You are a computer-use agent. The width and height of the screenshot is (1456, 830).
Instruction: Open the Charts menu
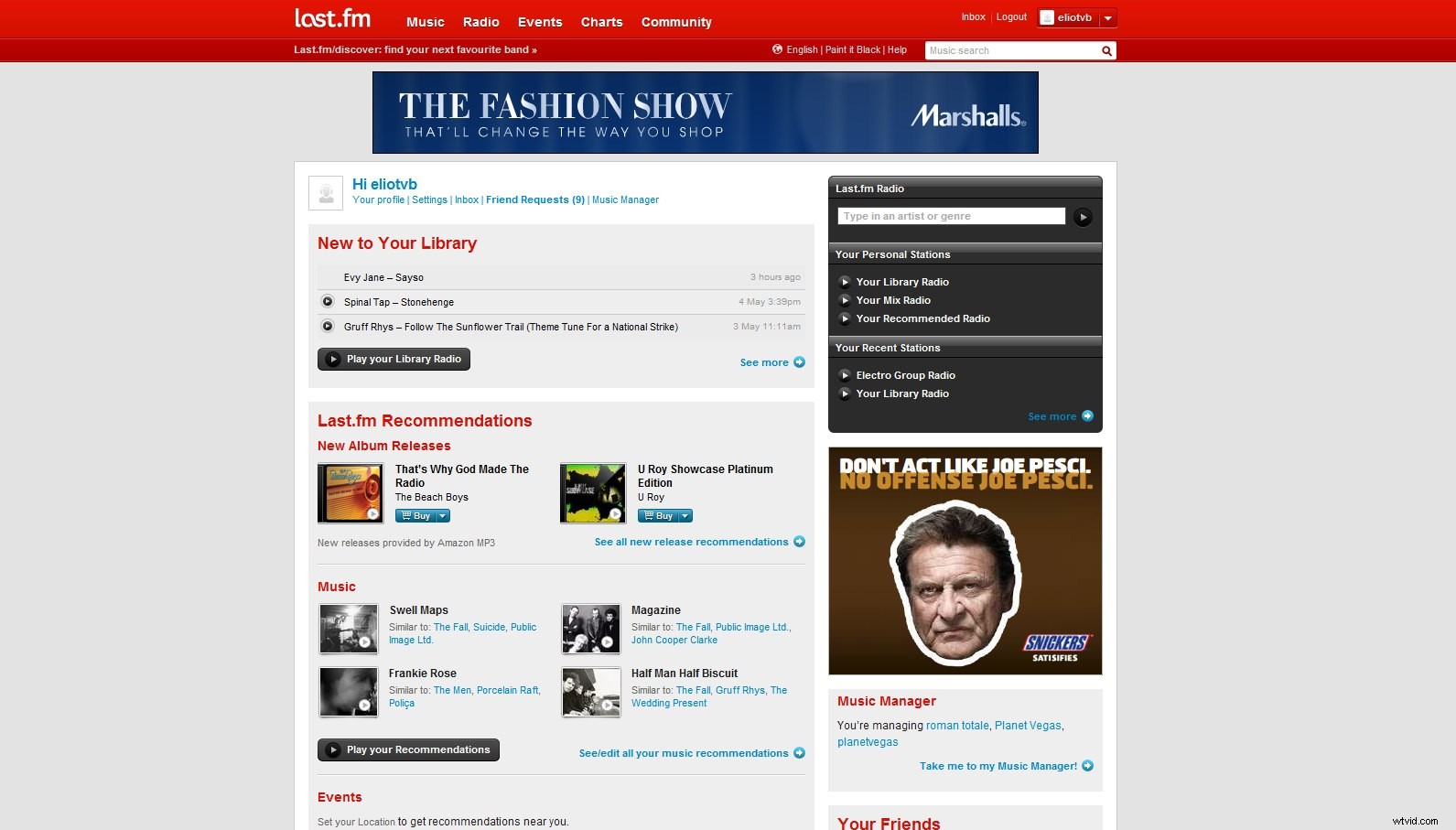(x=602, y=22)
